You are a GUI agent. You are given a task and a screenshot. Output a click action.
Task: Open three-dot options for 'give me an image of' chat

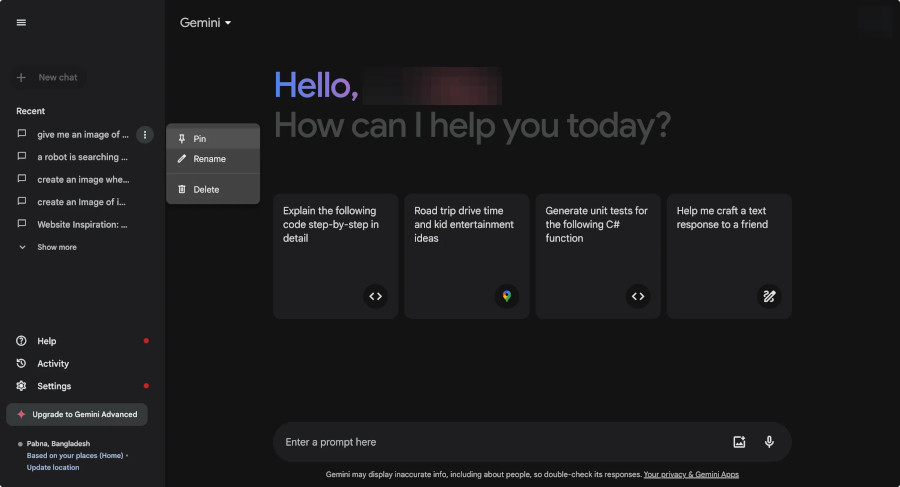[145, 135]
